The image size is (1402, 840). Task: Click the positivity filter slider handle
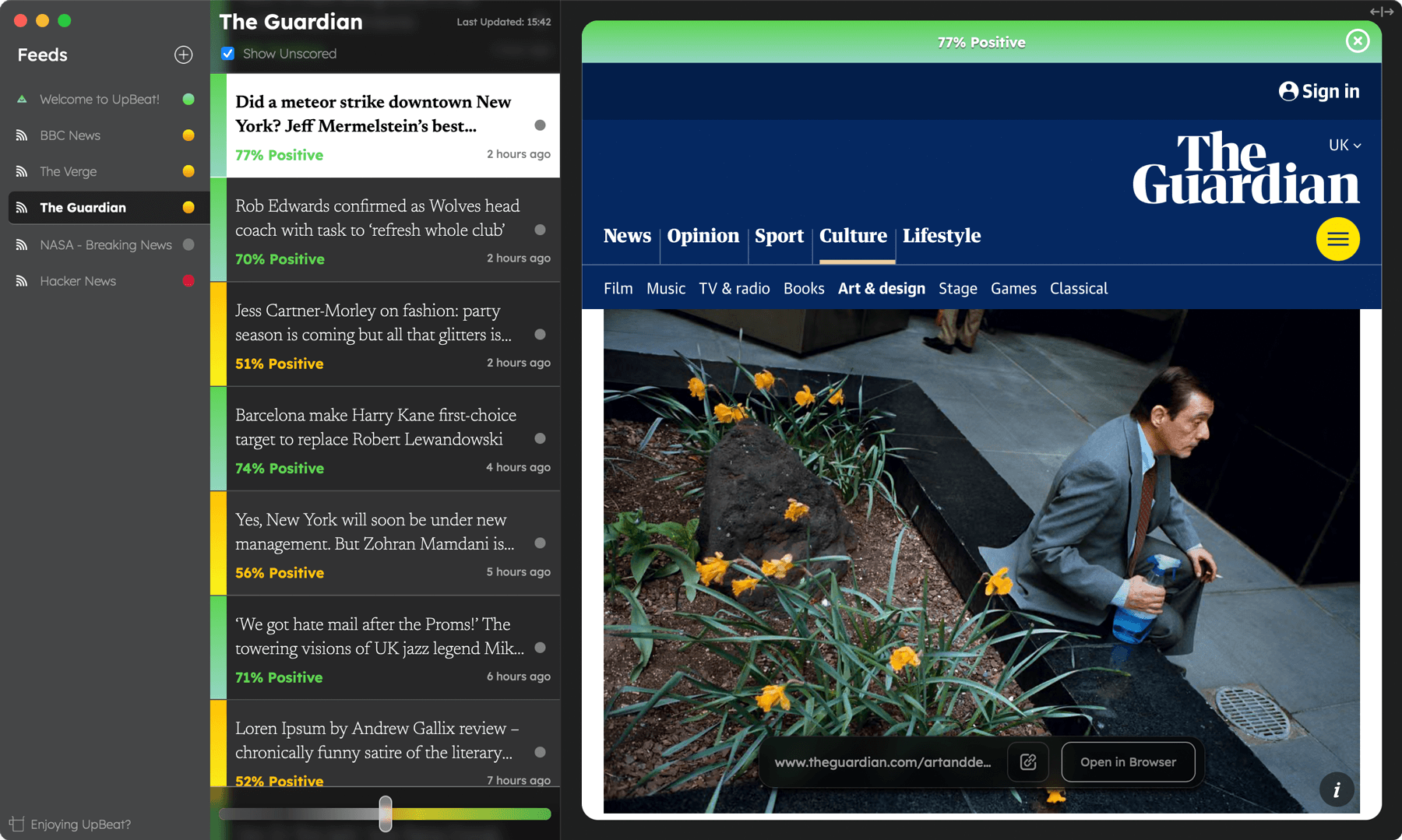(386, 814)
